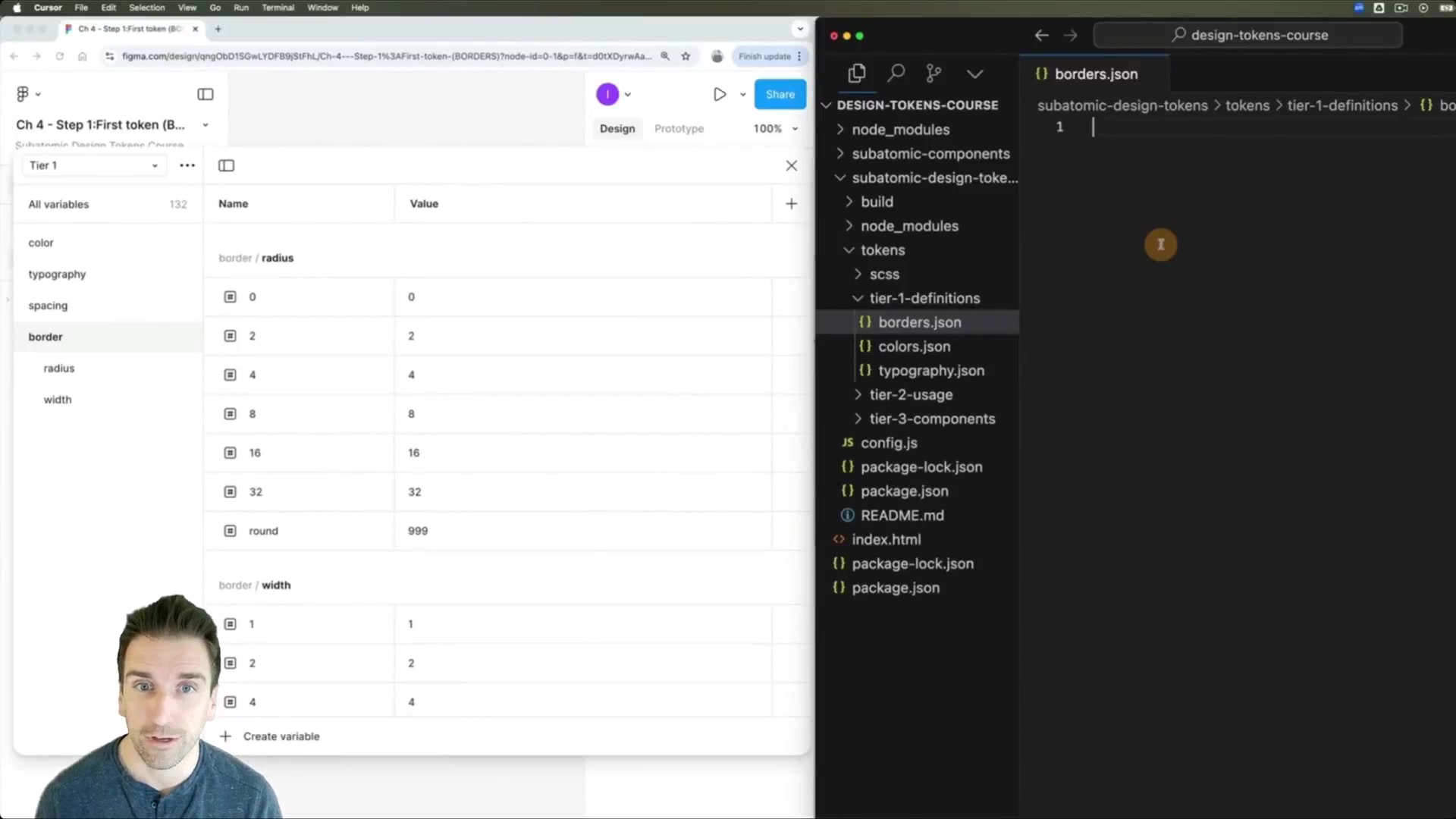Open index.html file
This screenshot has height=819, width=1456.
point(886,540)
